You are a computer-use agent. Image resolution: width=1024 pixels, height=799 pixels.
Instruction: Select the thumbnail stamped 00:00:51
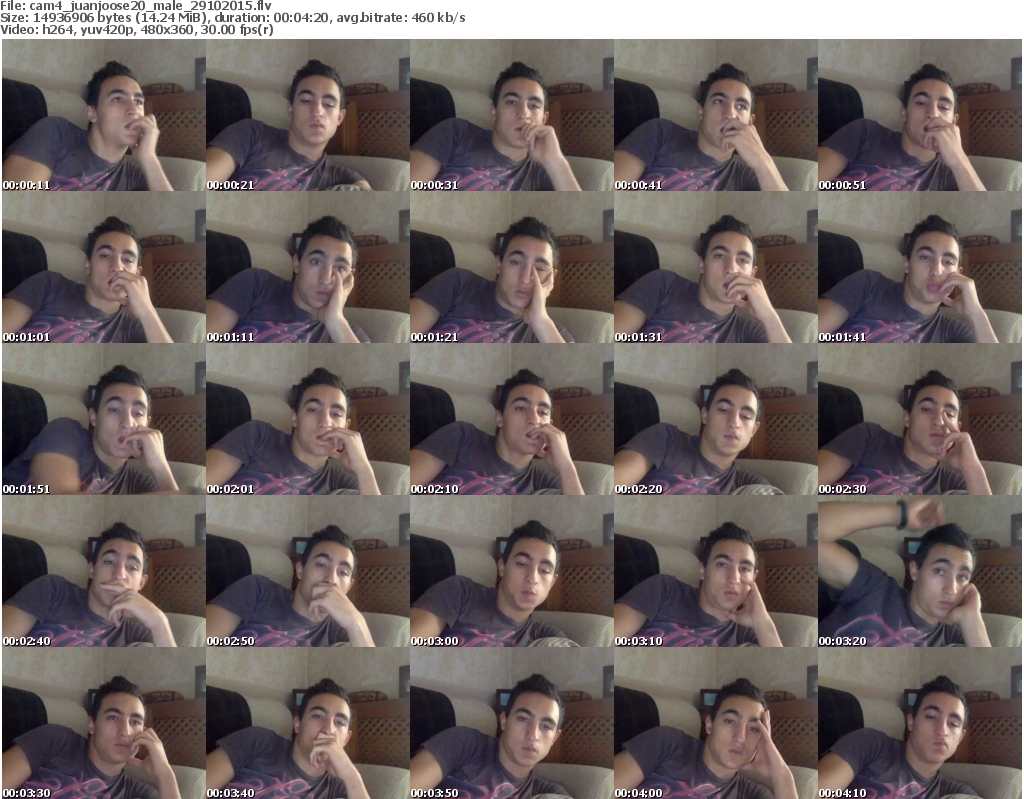[x=920, y=115]
